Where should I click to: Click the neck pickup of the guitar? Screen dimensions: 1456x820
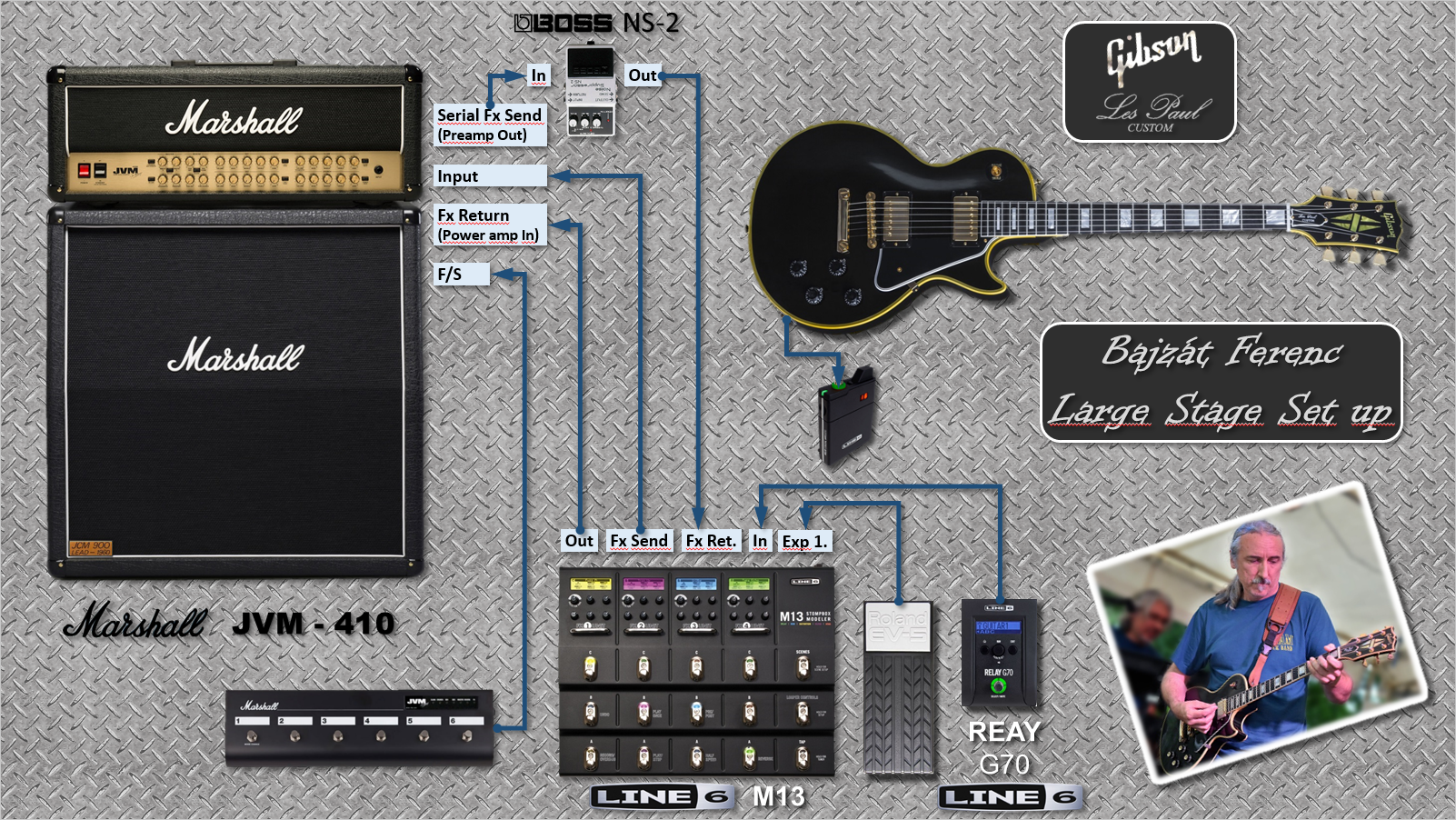[x=965, y=219]
